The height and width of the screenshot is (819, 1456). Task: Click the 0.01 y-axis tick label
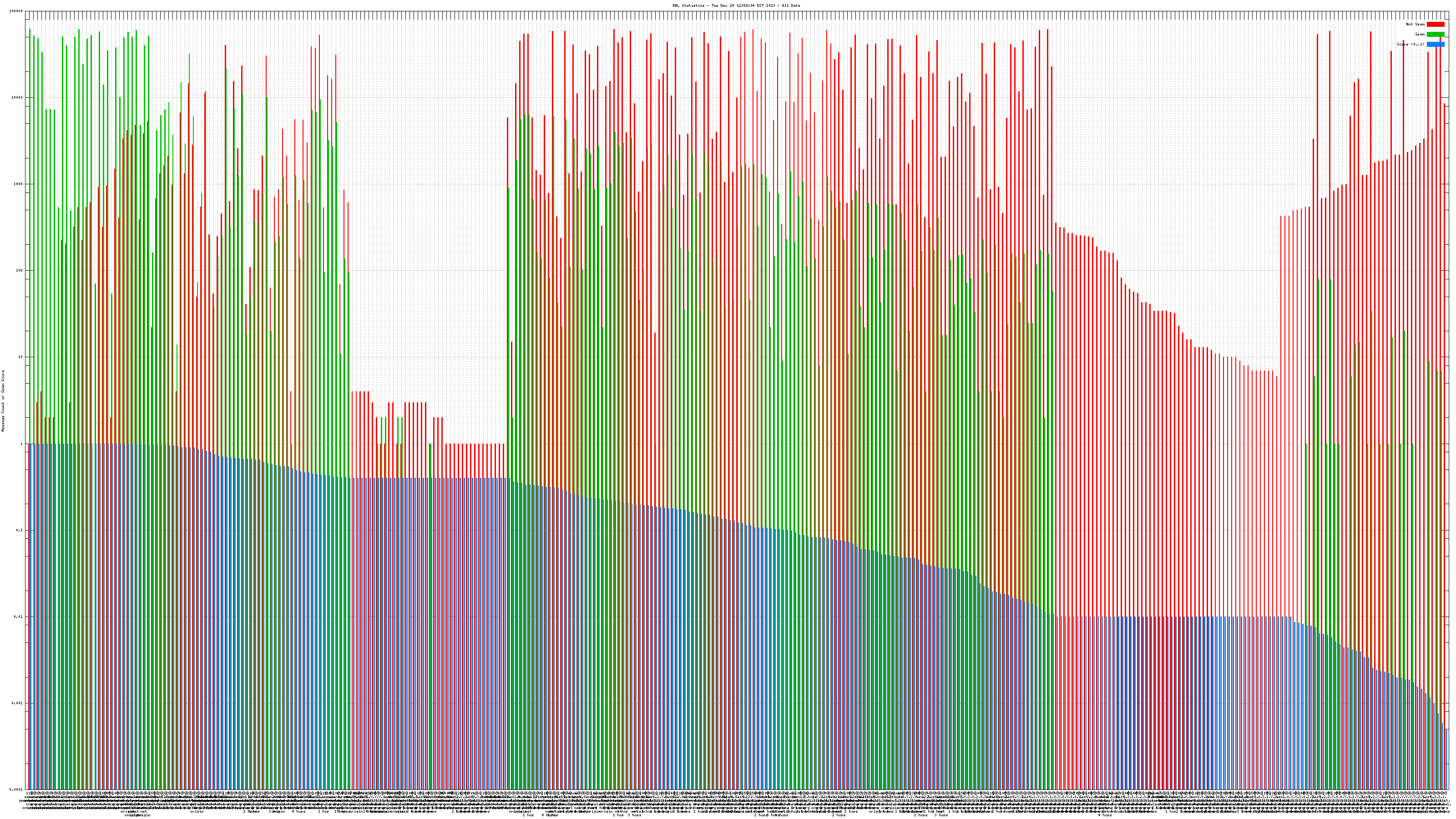pos(19,617)
